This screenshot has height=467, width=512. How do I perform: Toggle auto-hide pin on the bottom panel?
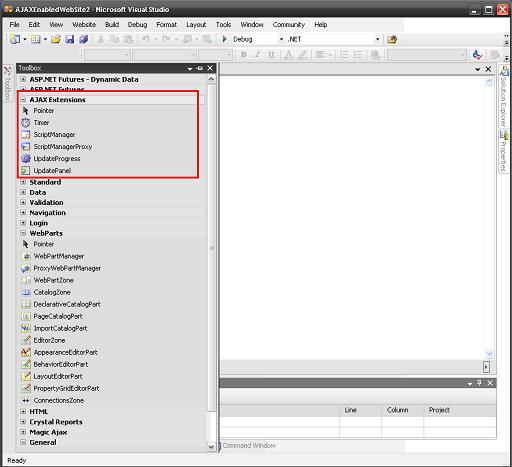point(479,383)
